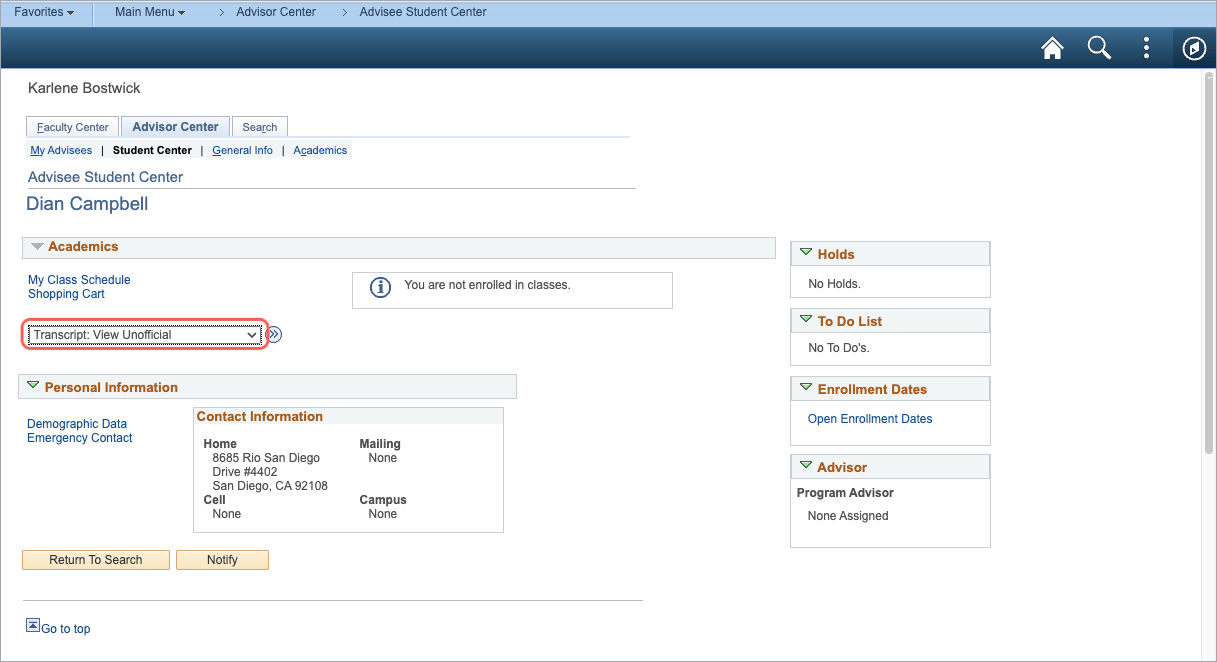Click the Notify button
1217x662 pixels.
pos(222,559)
